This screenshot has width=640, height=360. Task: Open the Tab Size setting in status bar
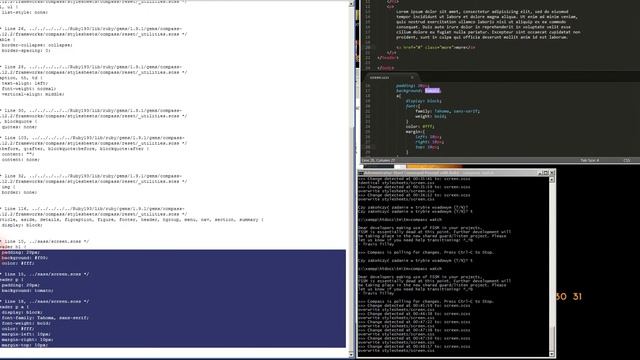[x=590, y=160]
